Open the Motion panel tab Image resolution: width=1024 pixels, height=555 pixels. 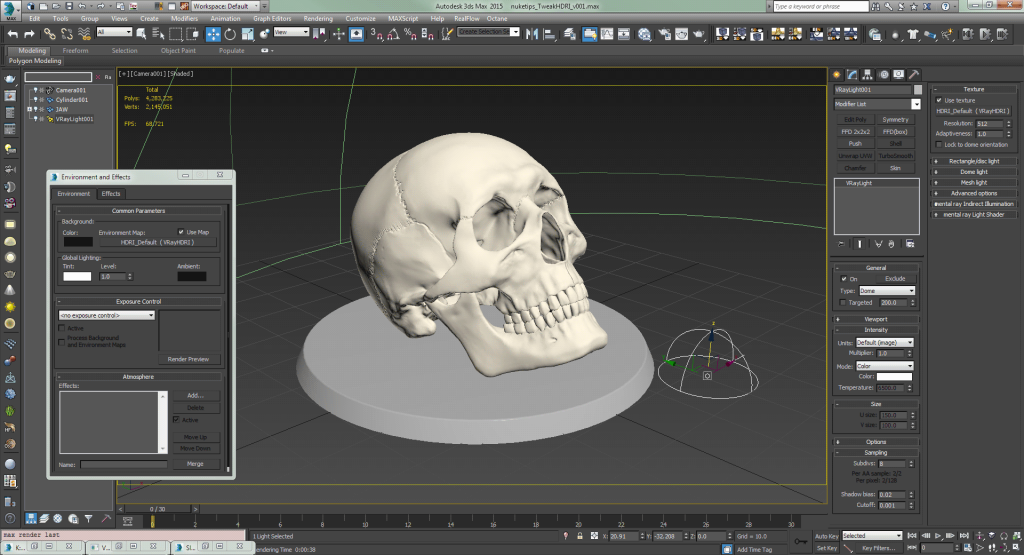tap(883, 74)
